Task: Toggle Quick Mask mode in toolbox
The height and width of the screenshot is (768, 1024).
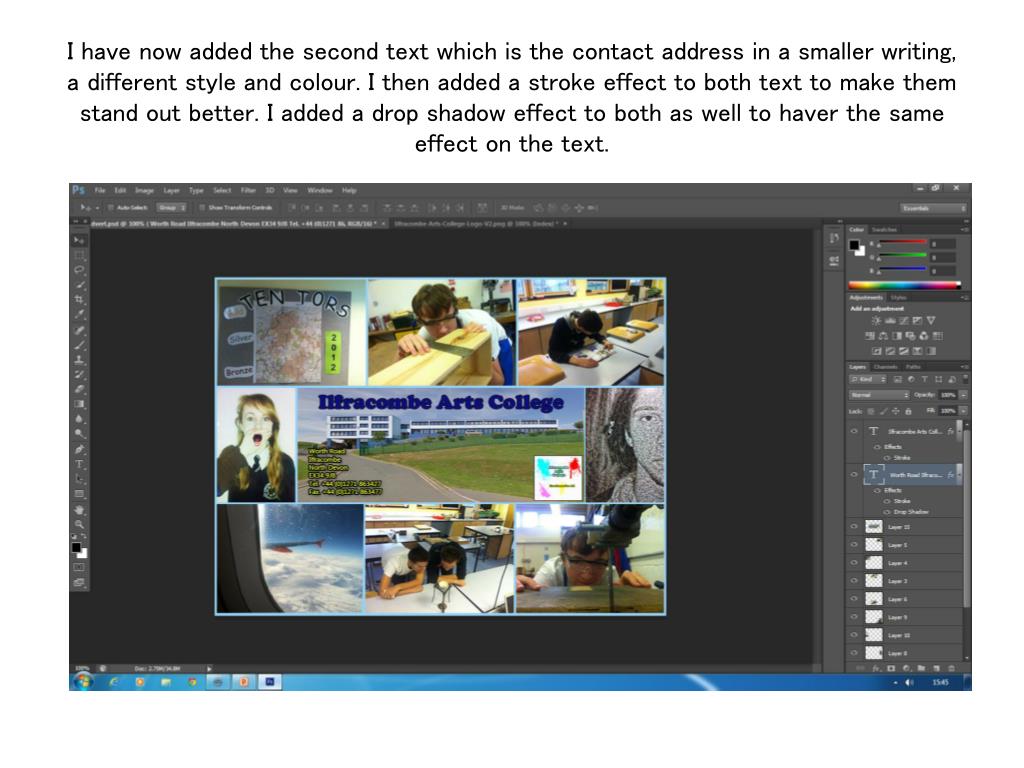Action: pyautogui.click(x=79, y=567)
